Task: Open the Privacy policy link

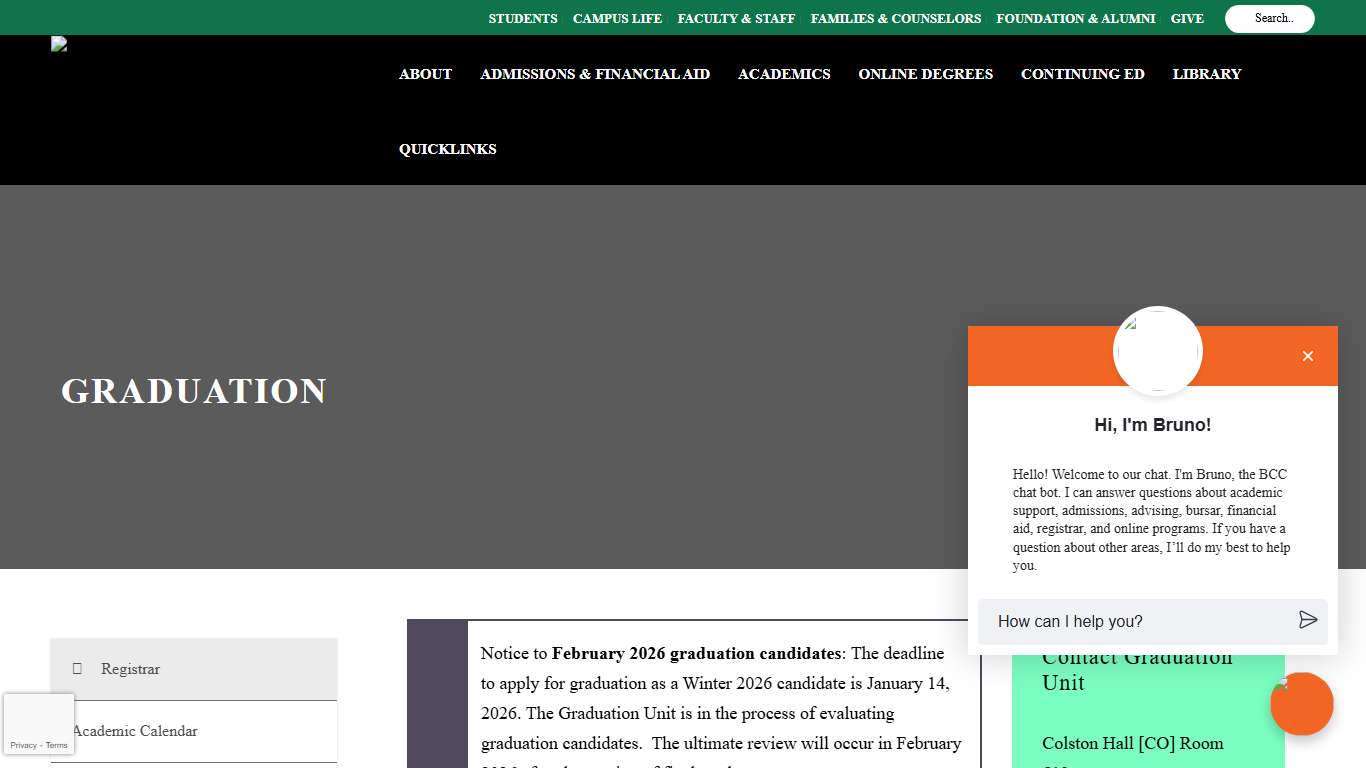Action: click(23, 745)
